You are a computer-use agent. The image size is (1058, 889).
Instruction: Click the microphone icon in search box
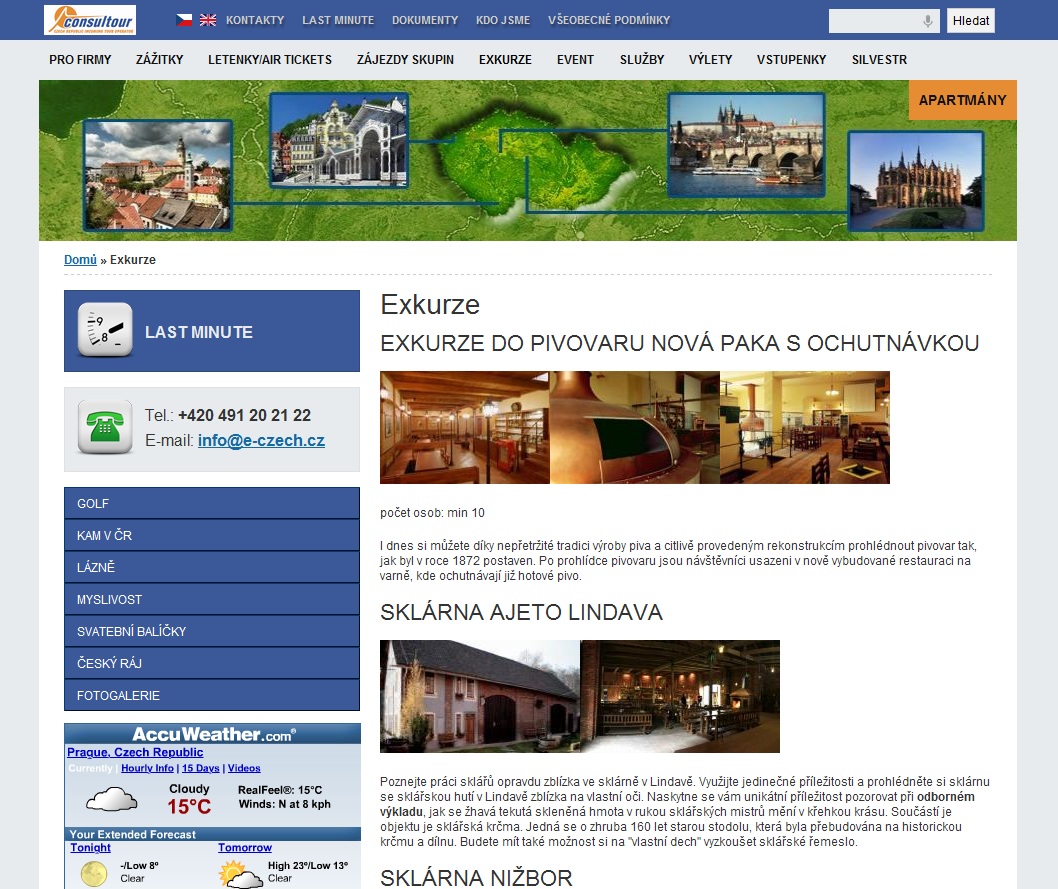point(928,21)
